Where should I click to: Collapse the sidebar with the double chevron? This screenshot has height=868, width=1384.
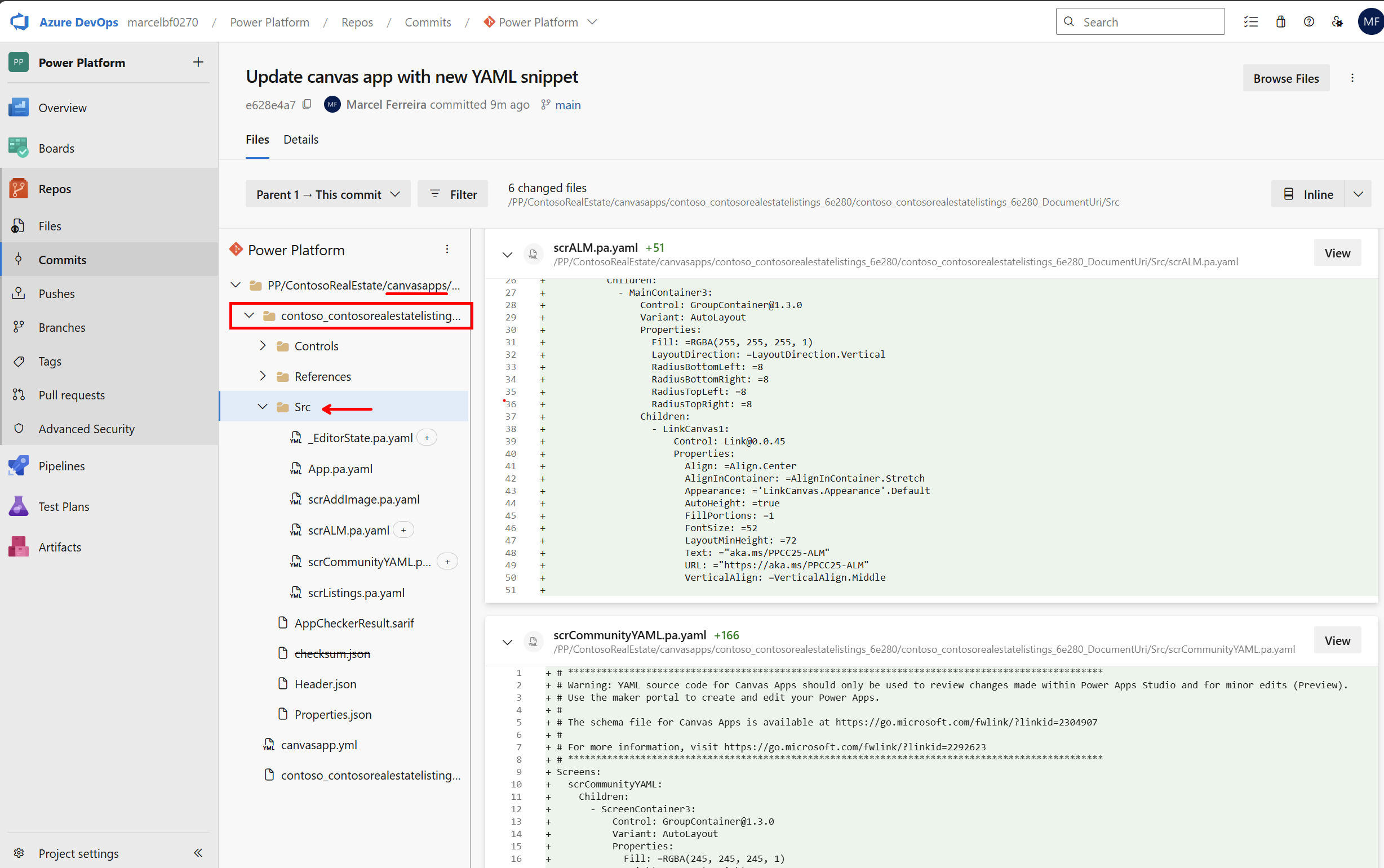tap(198, 853)
